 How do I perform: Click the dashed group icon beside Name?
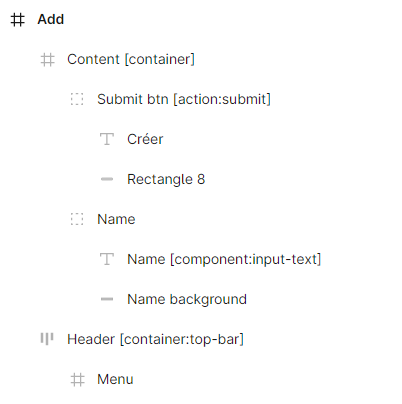click(x=77, y=219)
